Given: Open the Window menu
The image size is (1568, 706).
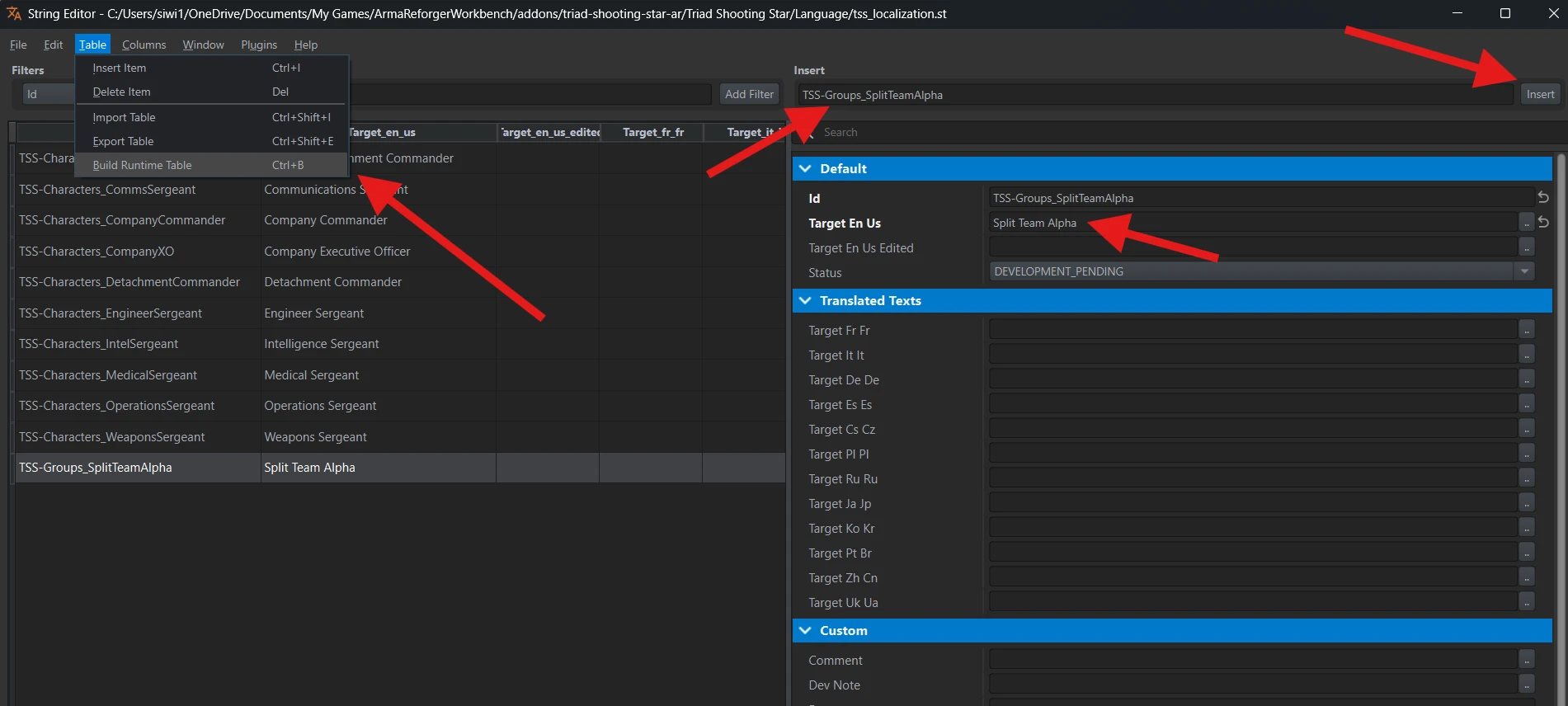Looking at the screenshot, I should coord(203,45).
